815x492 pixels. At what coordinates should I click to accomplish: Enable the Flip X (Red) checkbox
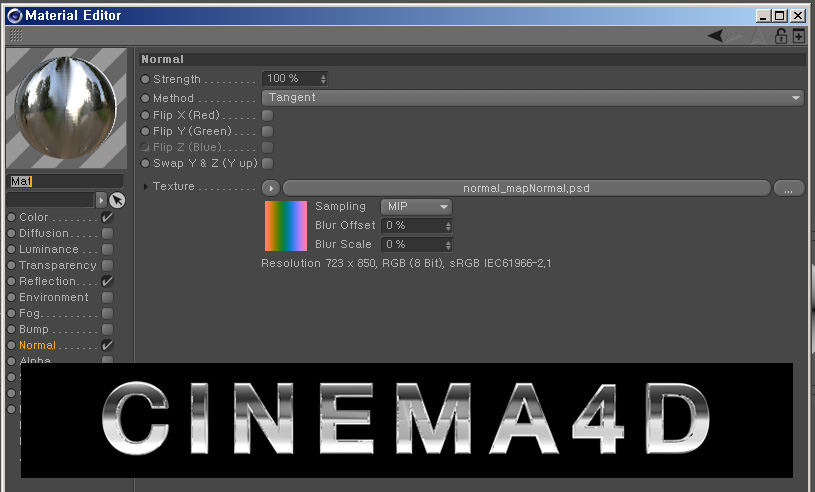268,115
